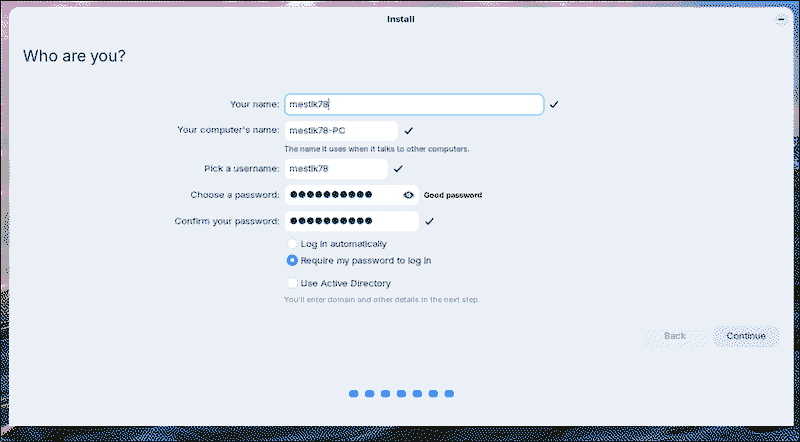800x442 pixels.
Task: Click the "Your computer's name:" label
Action: (x=229, y=130)
